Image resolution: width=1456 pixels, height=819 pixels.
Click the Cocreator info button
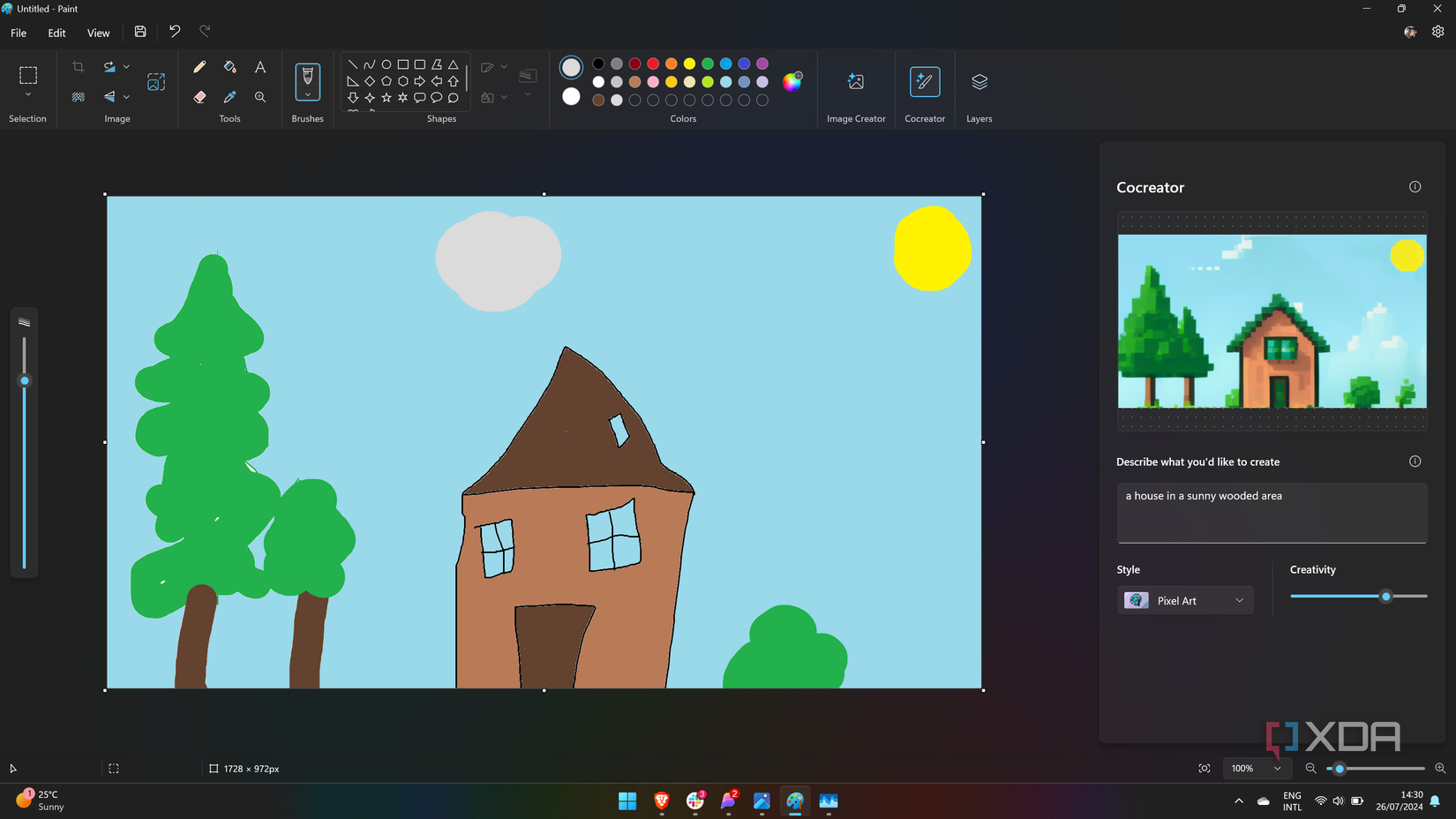pyautogui.click(x=1415, y=187)
